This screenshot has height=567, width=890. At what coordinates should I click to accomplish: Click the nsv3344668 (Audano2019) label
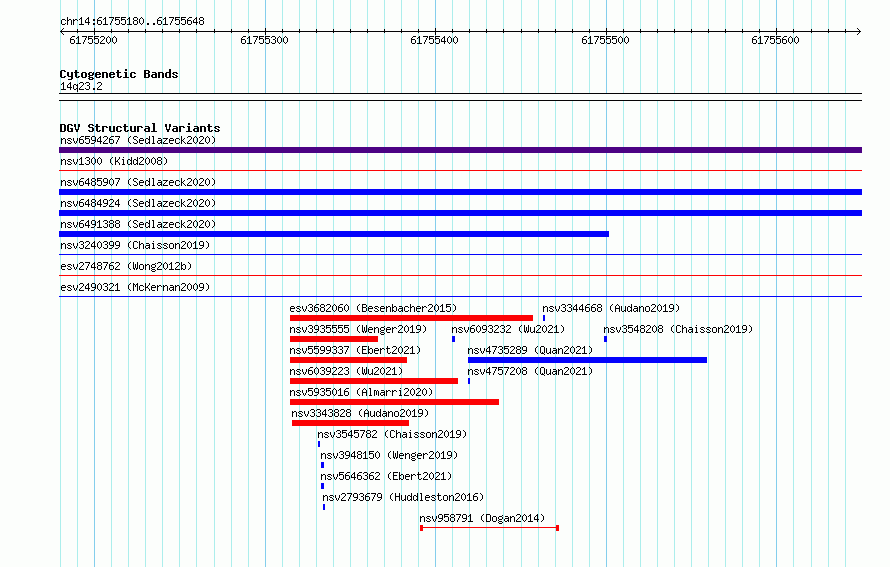(x=611, y=308)
